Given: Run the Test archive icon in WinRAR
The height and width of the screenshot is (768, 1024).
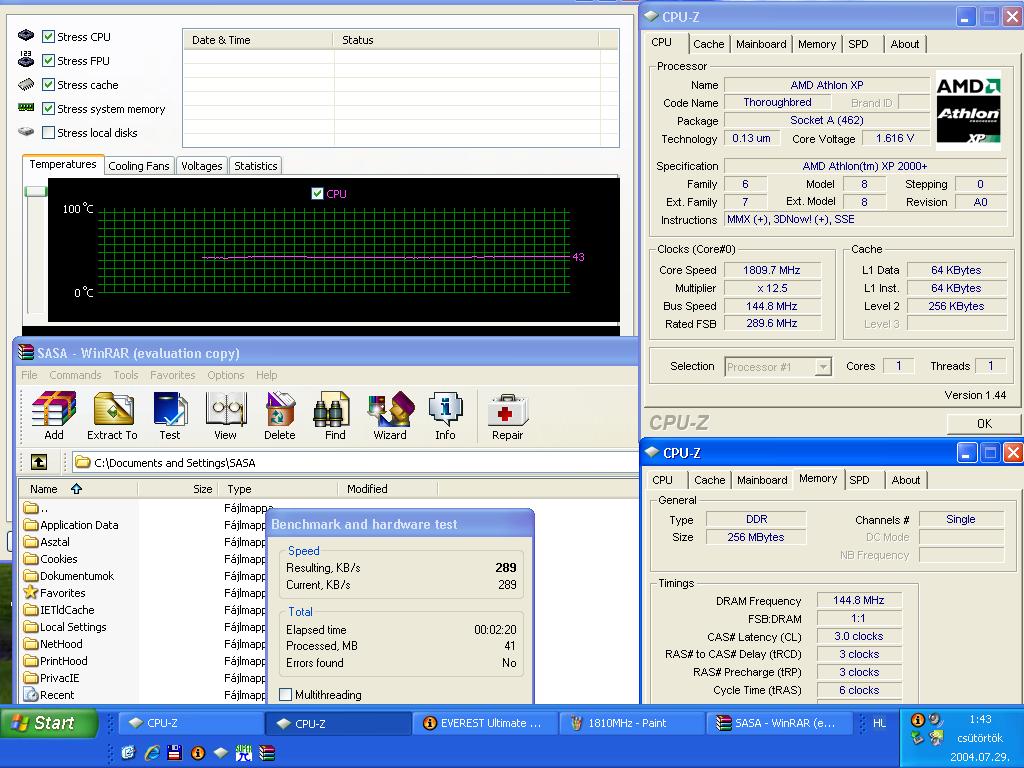Looking at the screenshot, I should tap(170, 415).
